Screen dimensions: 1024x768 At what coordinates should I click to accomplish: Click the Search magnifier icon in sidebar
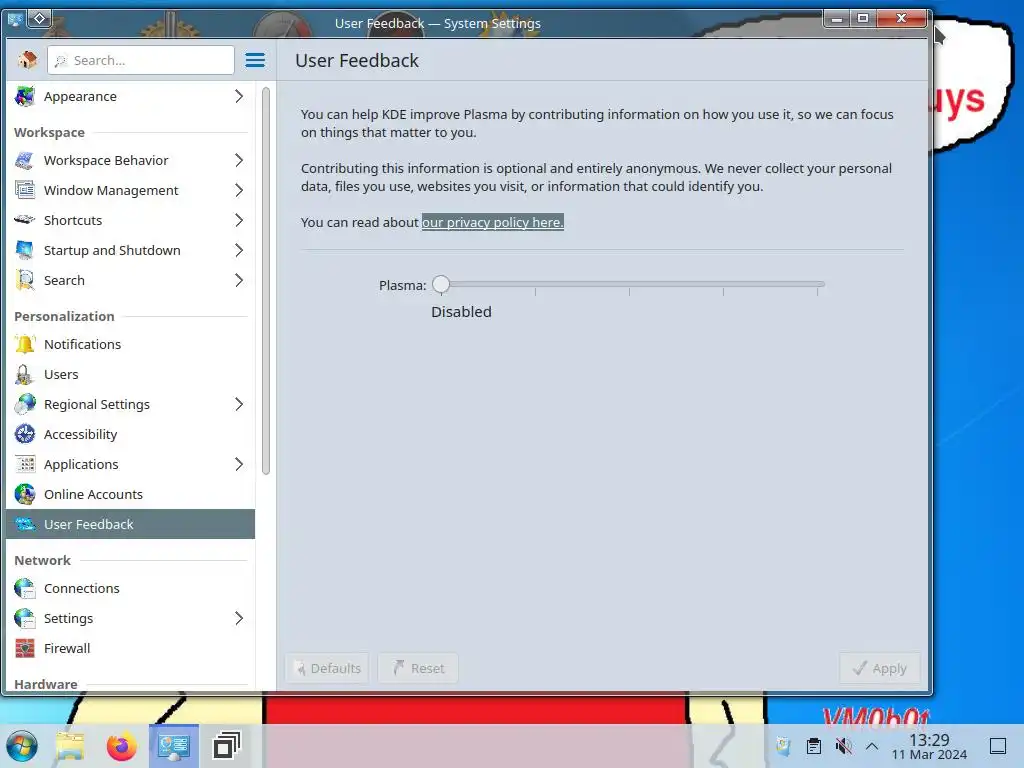(25, 280)
